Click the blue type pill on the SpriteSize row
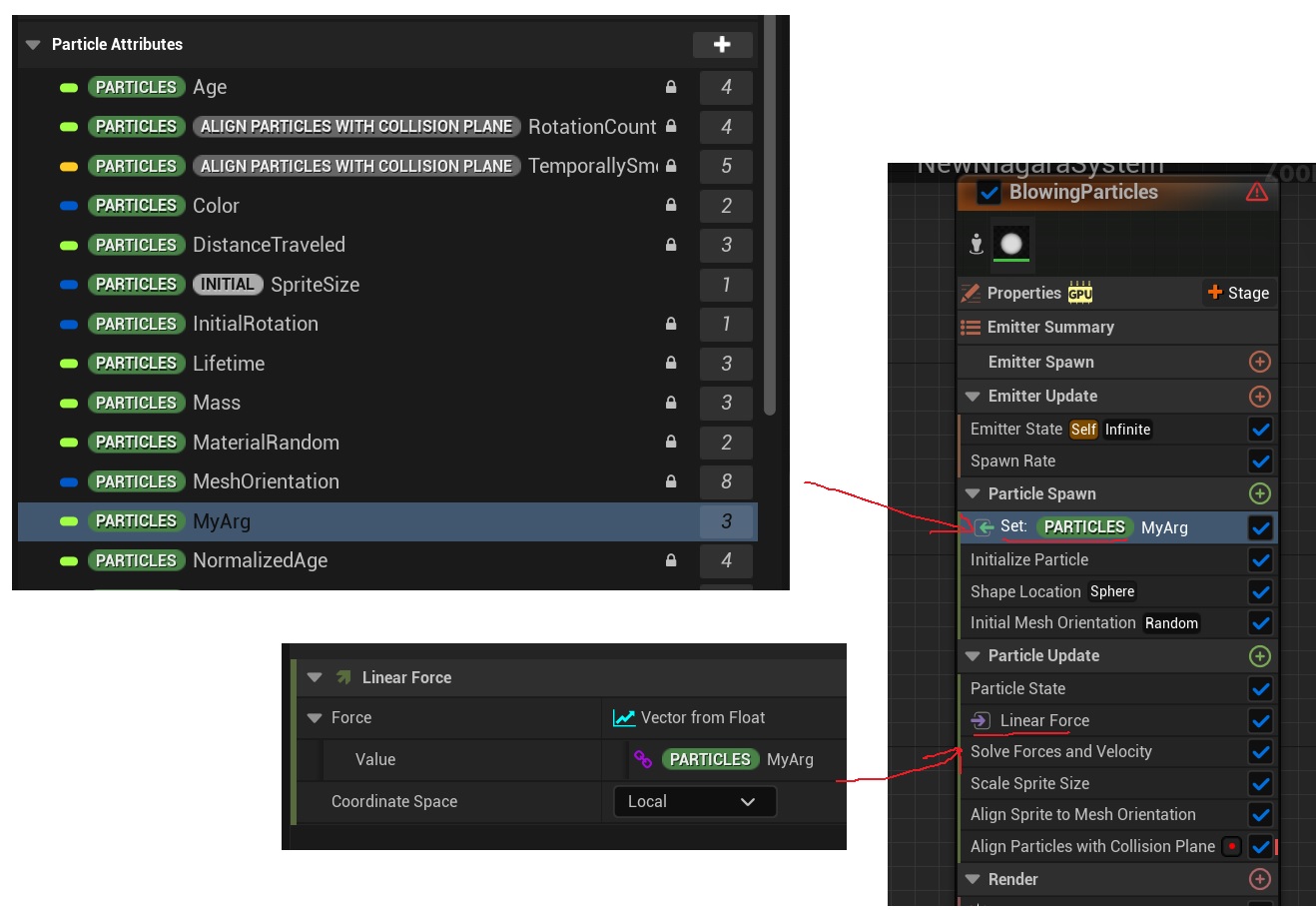Screen dimensions: 1316x910 (x=69, y=285)
